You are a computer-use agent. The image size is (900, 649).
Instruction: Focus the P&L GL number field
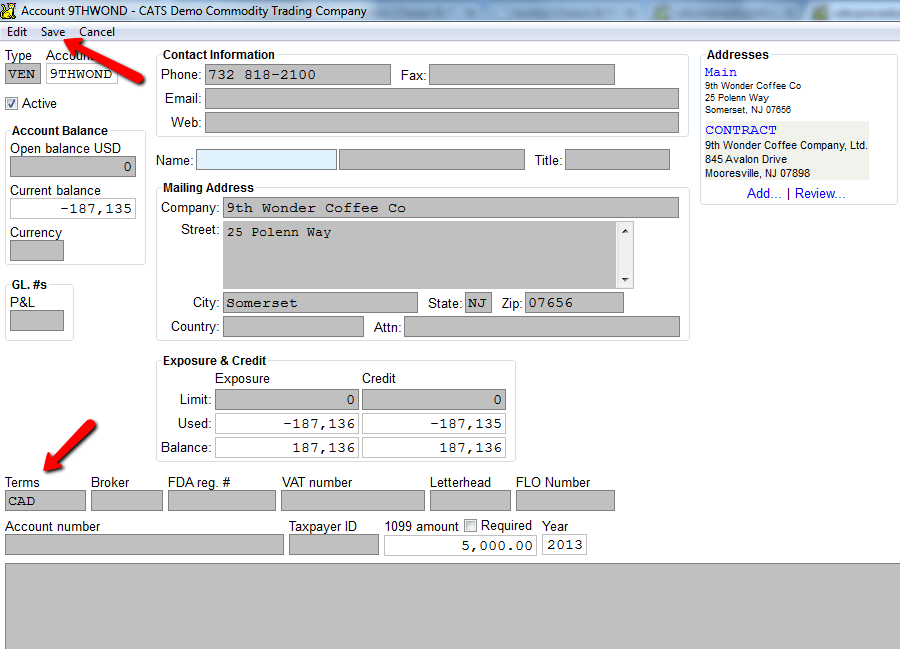pos(37,321)
